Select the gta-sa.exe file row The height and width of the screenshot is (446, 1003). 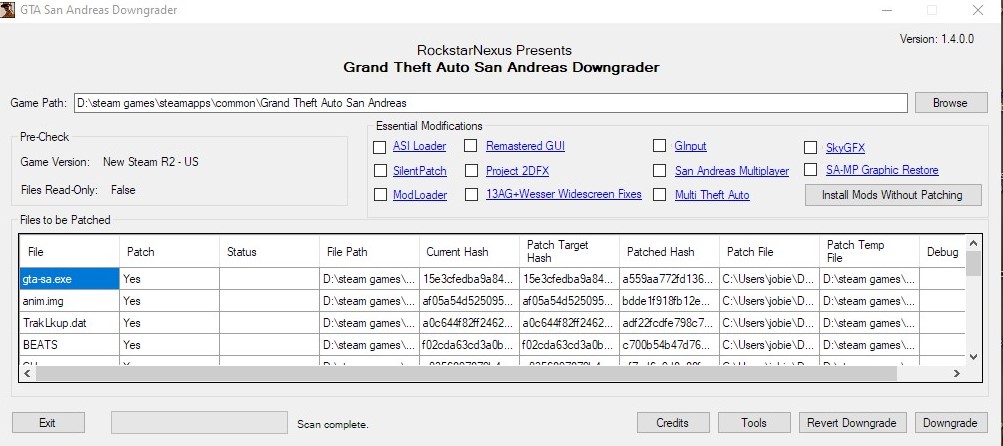pos(69,279)
